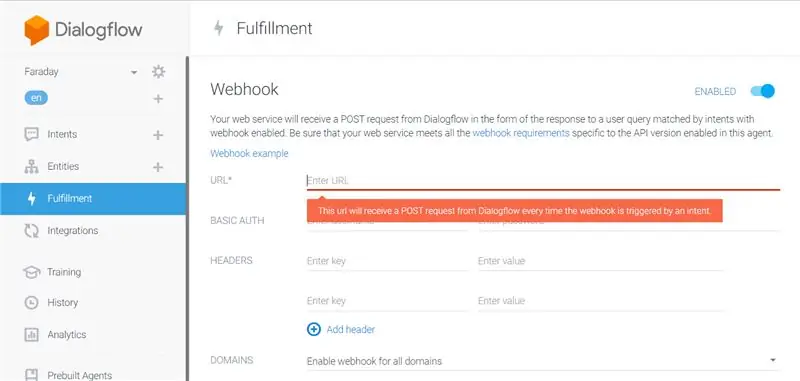800x381 pixels.
Task: Click the Add header plus icon
Action: pyautogui.click(x=313, y=329)
